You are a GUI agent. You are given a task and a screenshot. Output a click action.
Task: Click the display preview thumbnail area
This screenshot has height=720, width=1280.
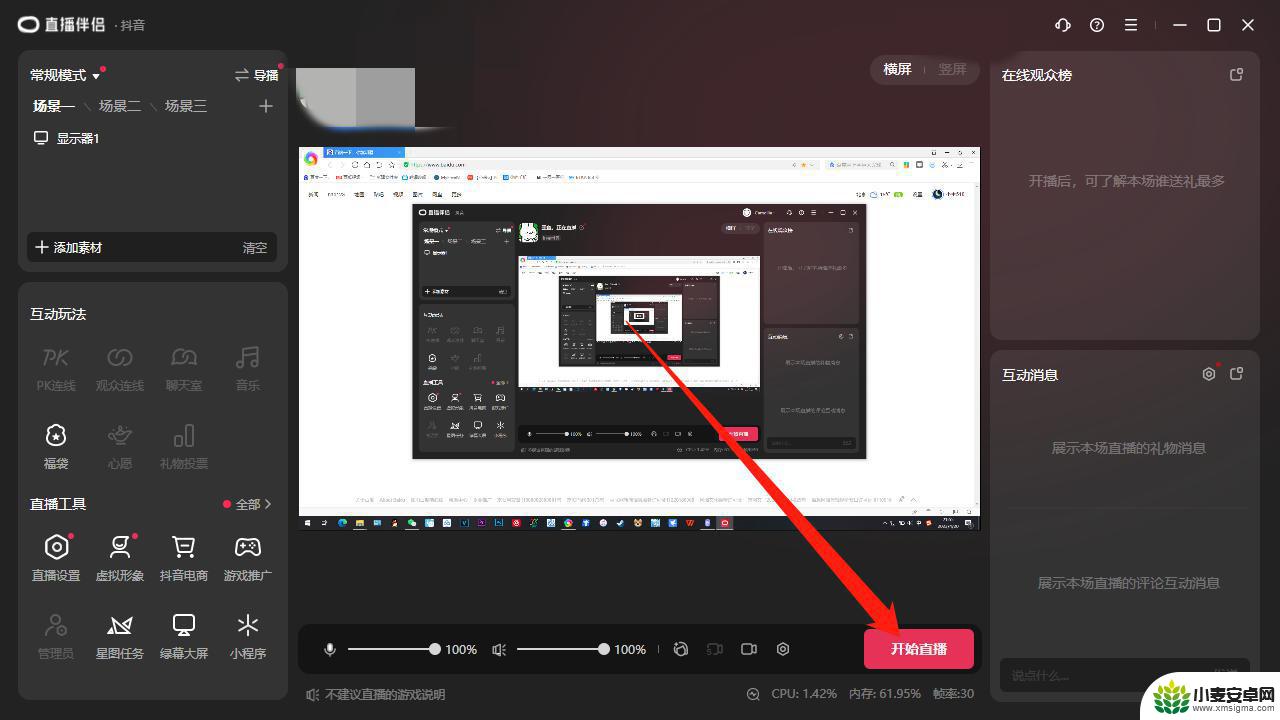point(639,339)
